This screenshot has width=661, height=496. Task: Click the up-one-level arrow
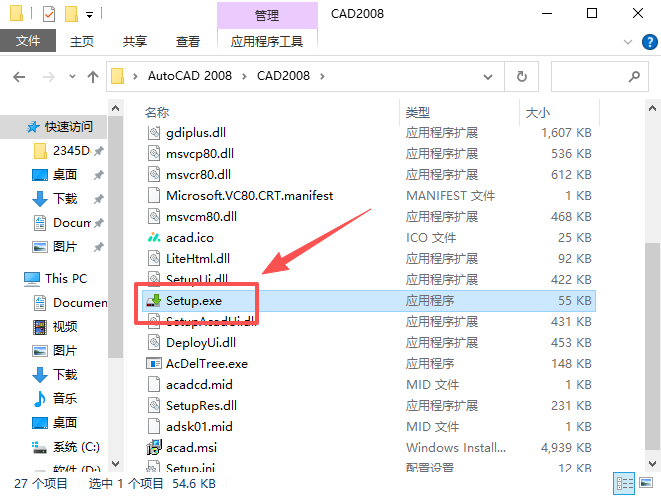[93, 77]
